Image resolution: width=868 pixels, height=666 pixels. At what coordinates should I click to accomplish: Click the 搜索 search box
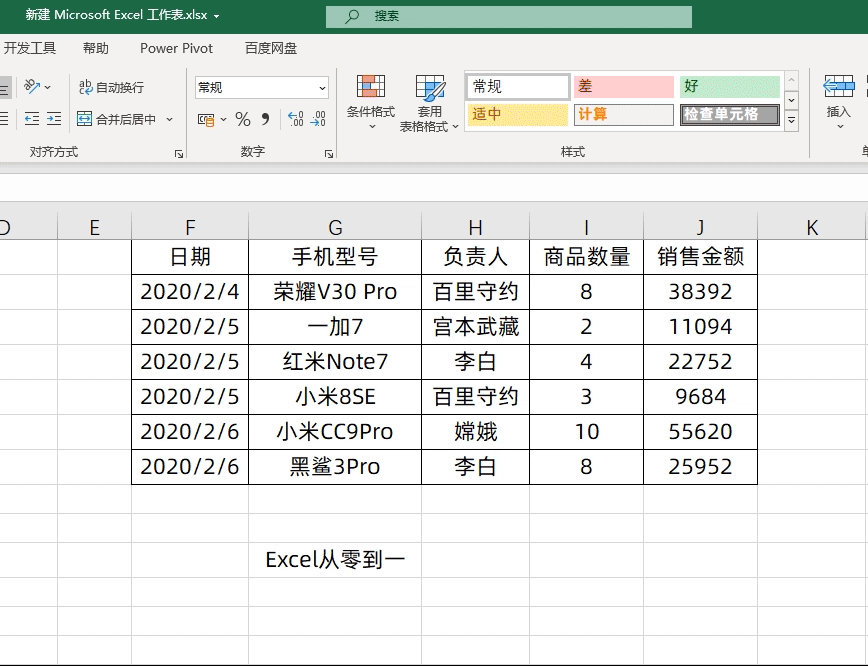(508, 16)
